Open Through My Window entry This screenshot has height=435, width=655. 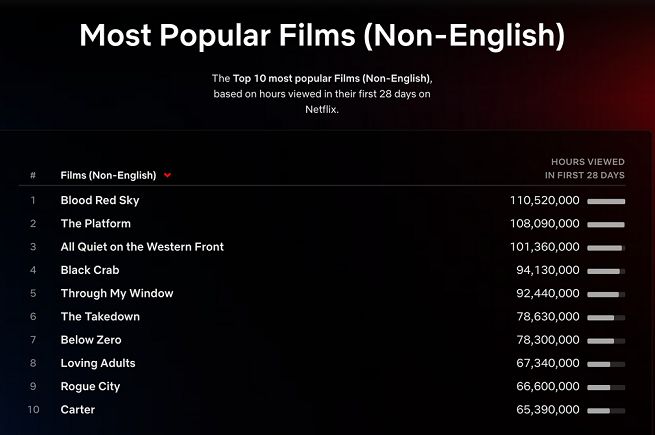117,293
